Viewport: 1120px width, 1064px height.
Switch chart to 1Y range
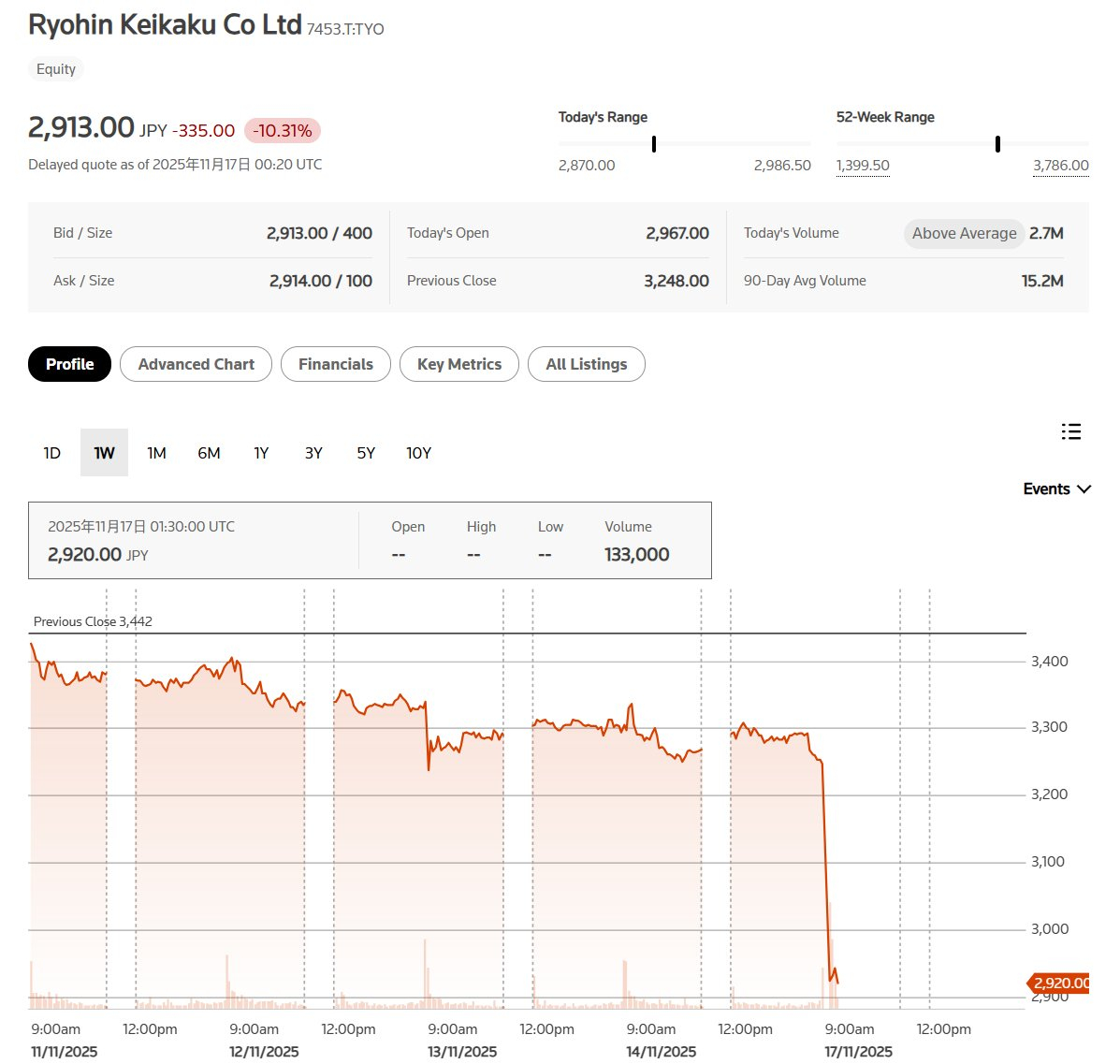click(x=261, y=453)
